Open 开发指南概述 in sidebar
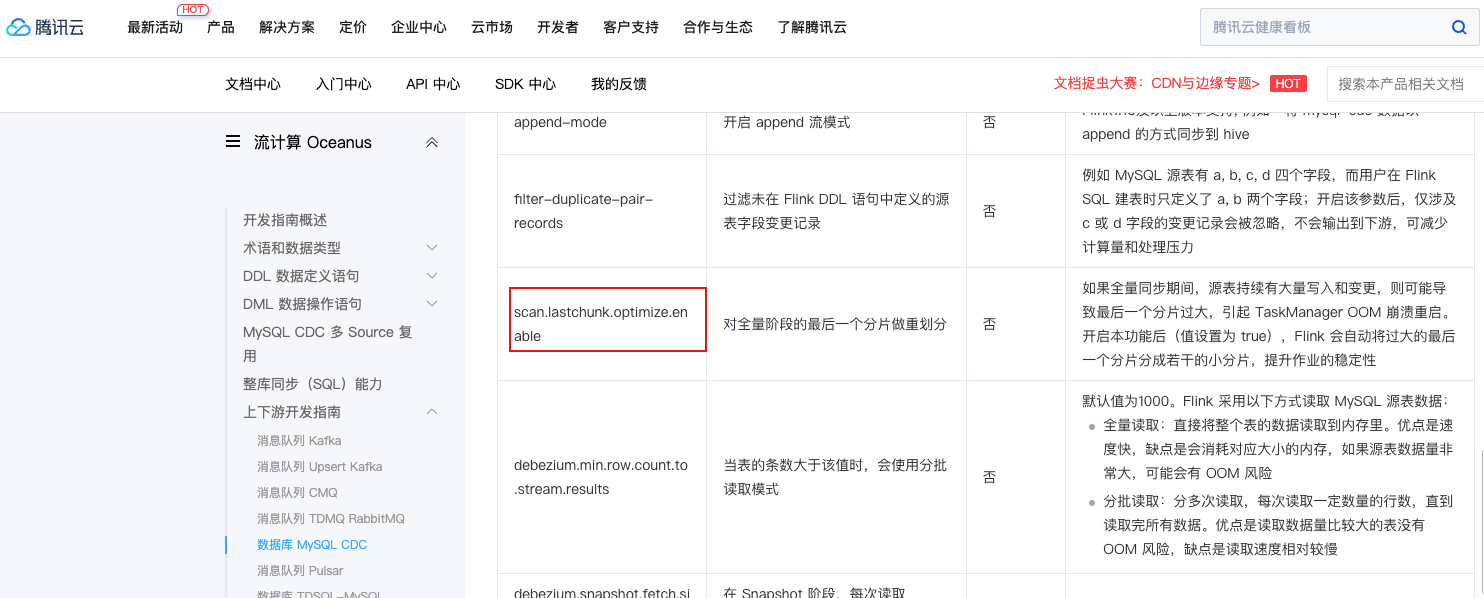 [285, 220]
